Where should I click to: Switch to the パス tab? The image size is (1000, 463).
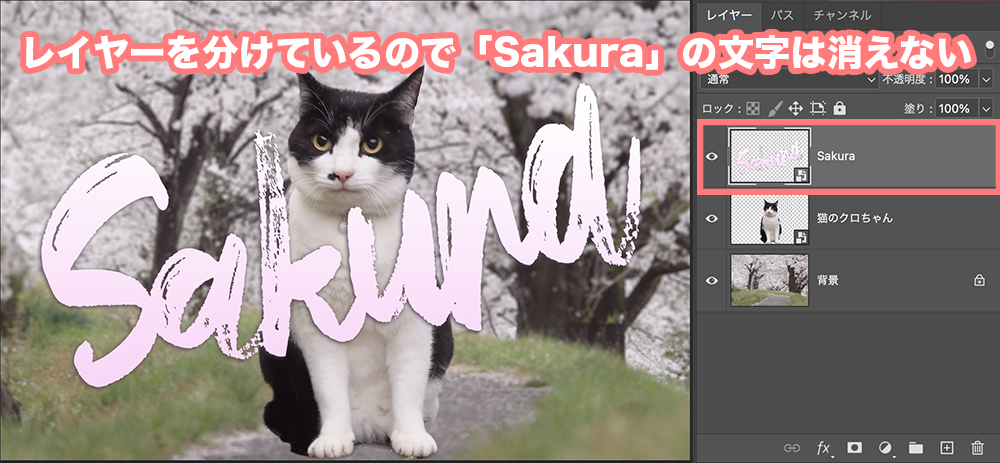pyautogui.click(x=782, y=15)
